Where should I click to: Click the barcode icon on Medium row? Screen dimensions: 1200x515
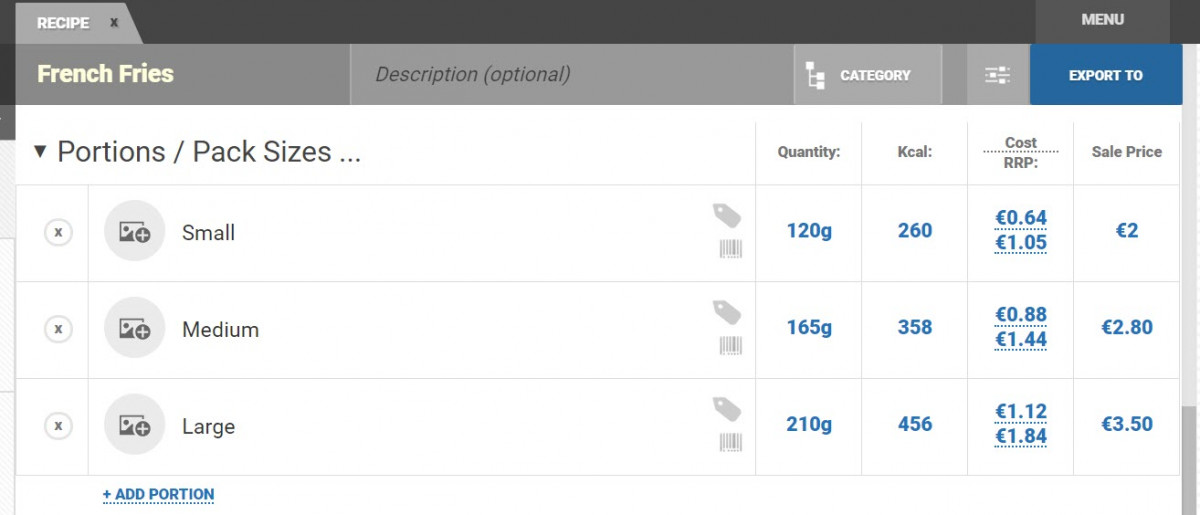pos(730,346)
